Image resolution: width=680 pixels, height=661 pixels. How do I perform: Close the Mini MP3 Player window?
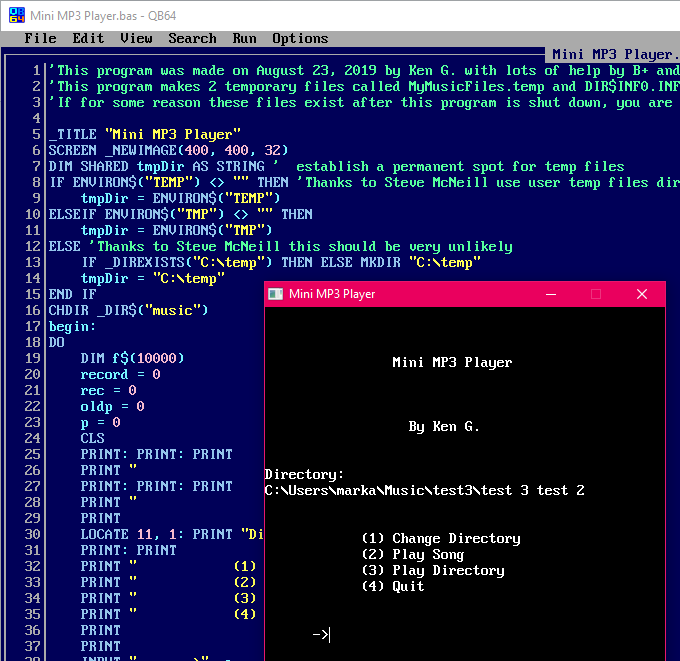[642, 294]
